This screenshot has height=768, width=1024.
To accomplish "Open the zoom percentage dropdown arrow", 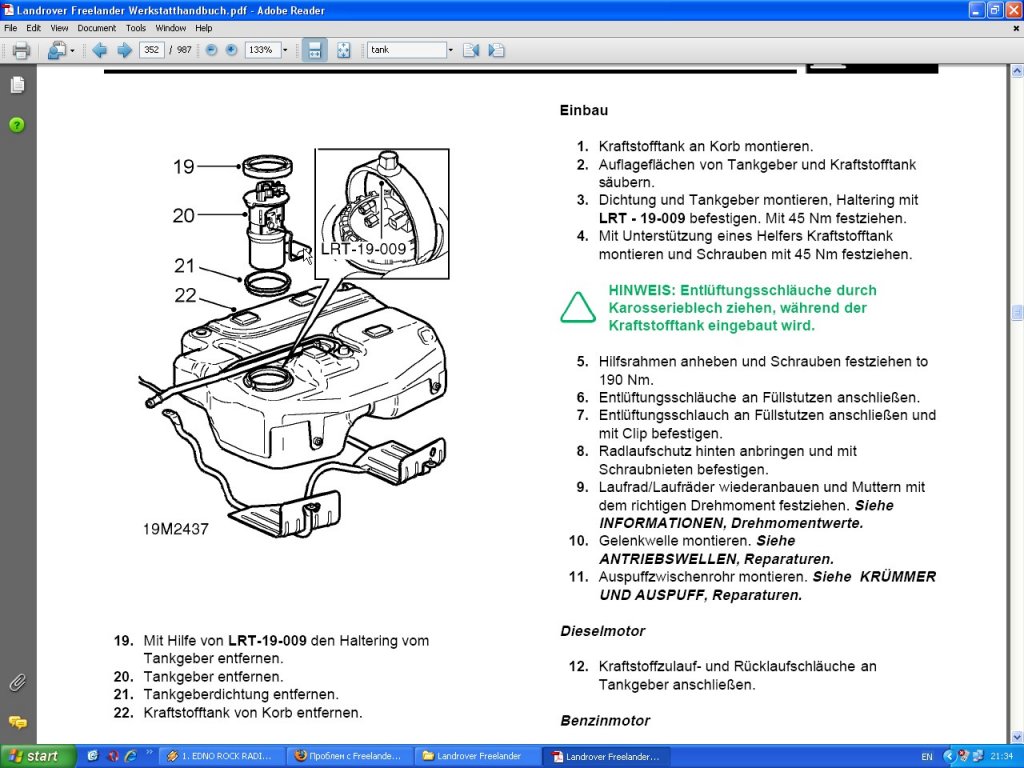I will (285, 50).
